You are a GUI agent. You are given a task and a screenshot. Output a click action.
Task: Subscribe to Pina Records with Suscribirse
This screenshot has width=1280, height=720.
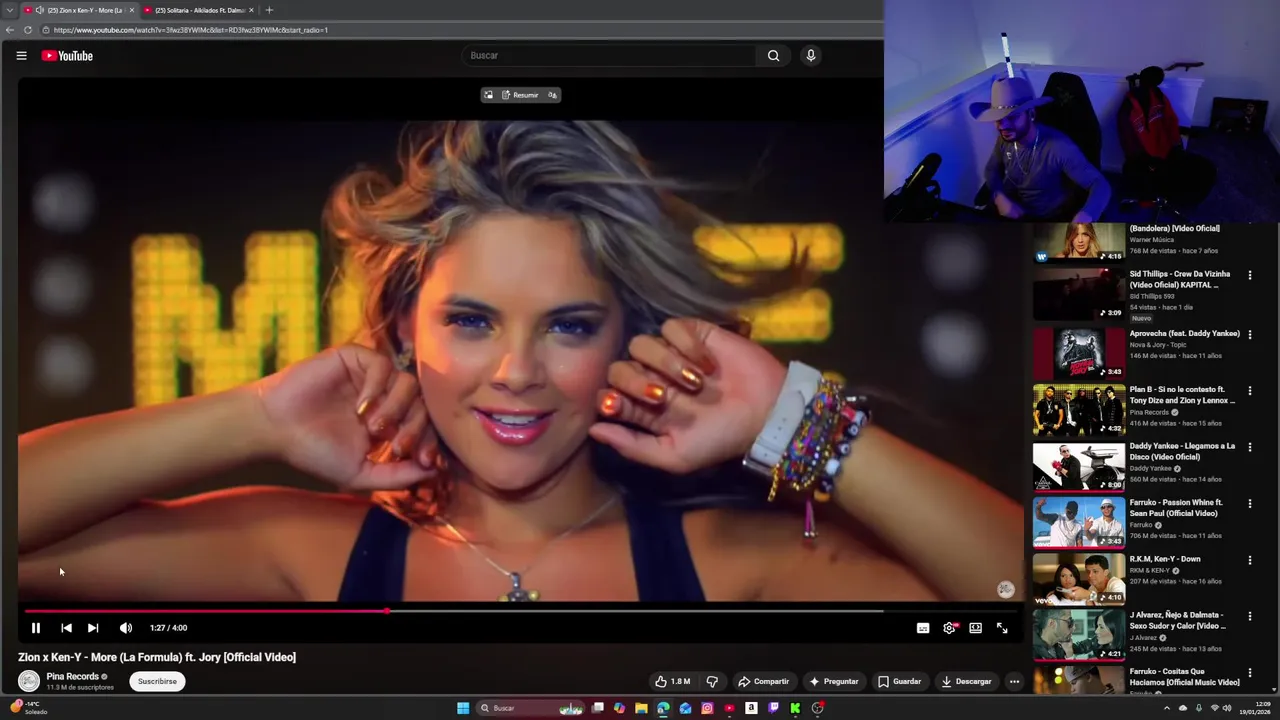coord(157,682)
